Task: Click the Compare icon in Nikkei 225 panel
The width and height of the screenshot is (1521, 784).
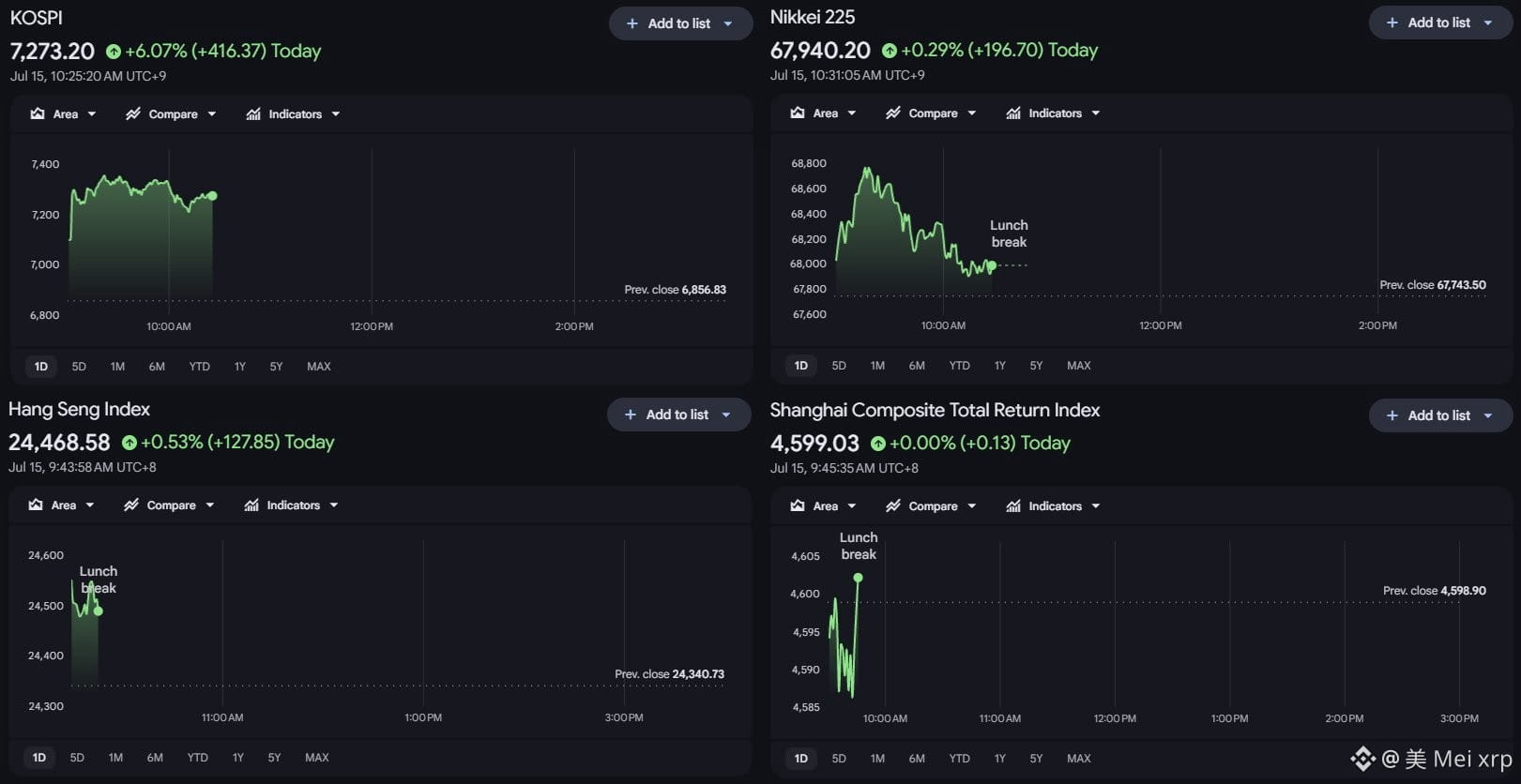Action: (x=893, y=113)
